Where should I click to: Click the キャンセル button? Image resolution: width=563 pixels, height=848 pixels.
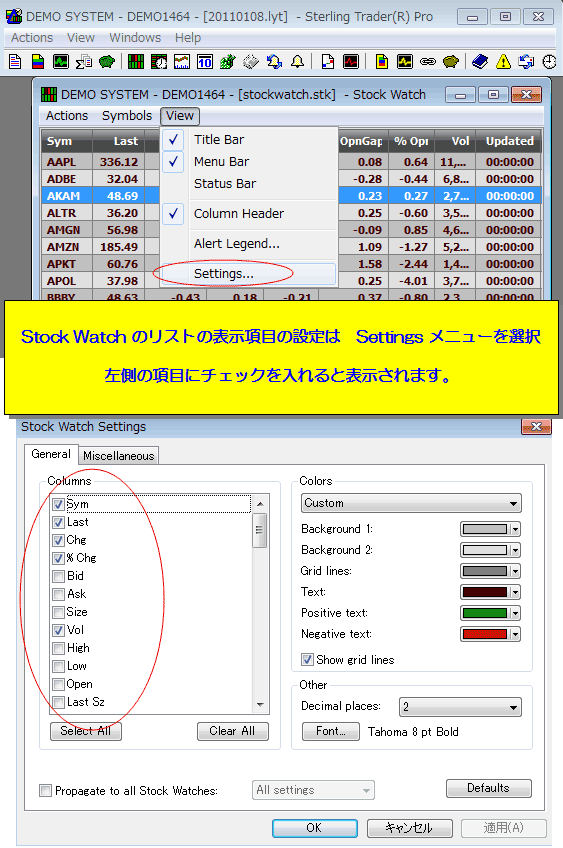[x=409, y=827]
